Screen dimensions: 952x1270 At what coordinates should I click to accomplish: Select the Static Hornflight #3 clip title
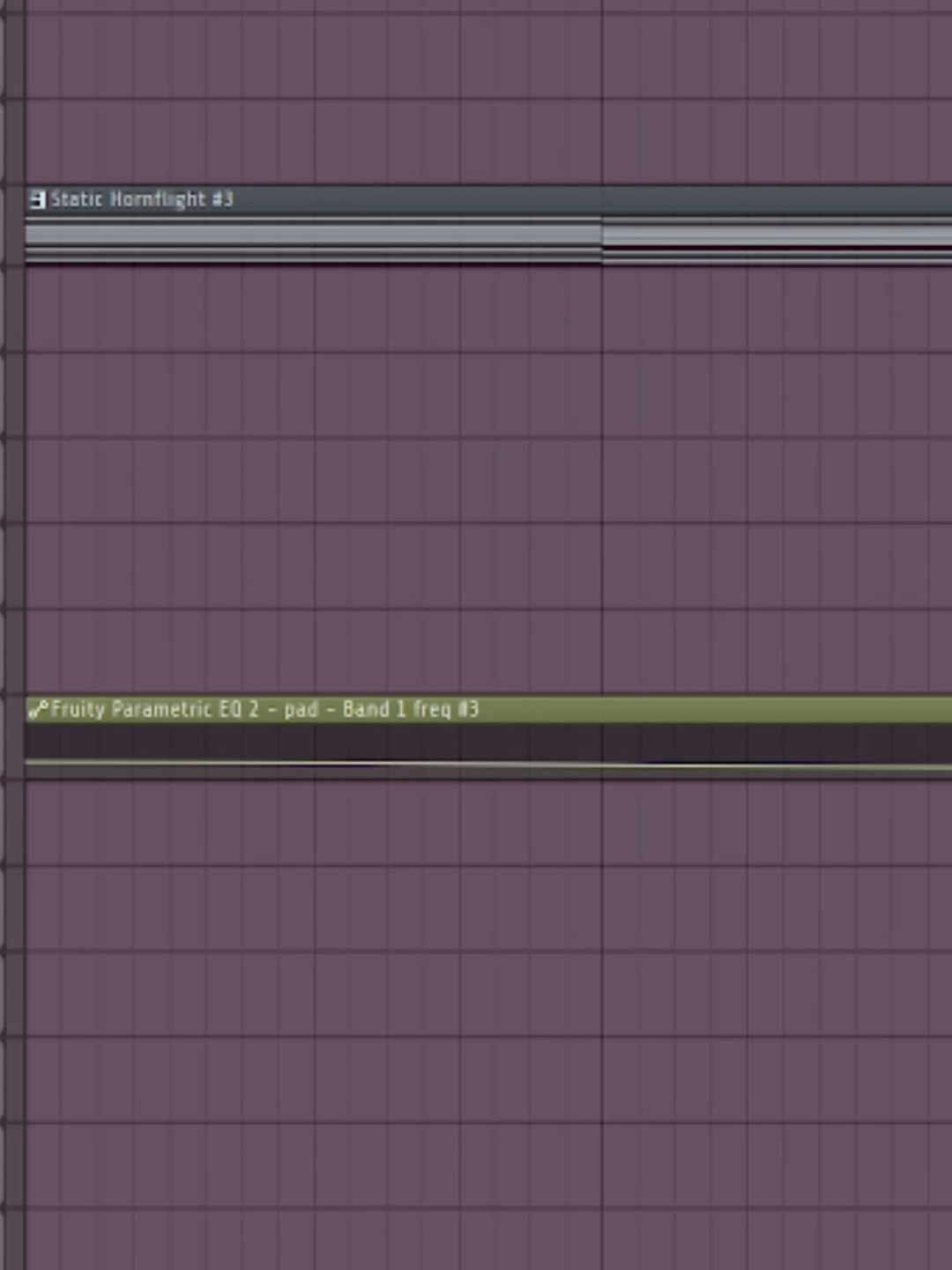click(142, 199)
